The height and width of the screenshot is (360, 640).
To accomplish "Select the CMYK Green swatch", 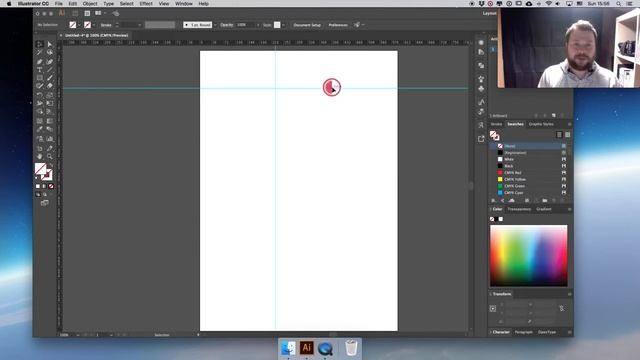I will pyautogui.click(x=528, y=186).
